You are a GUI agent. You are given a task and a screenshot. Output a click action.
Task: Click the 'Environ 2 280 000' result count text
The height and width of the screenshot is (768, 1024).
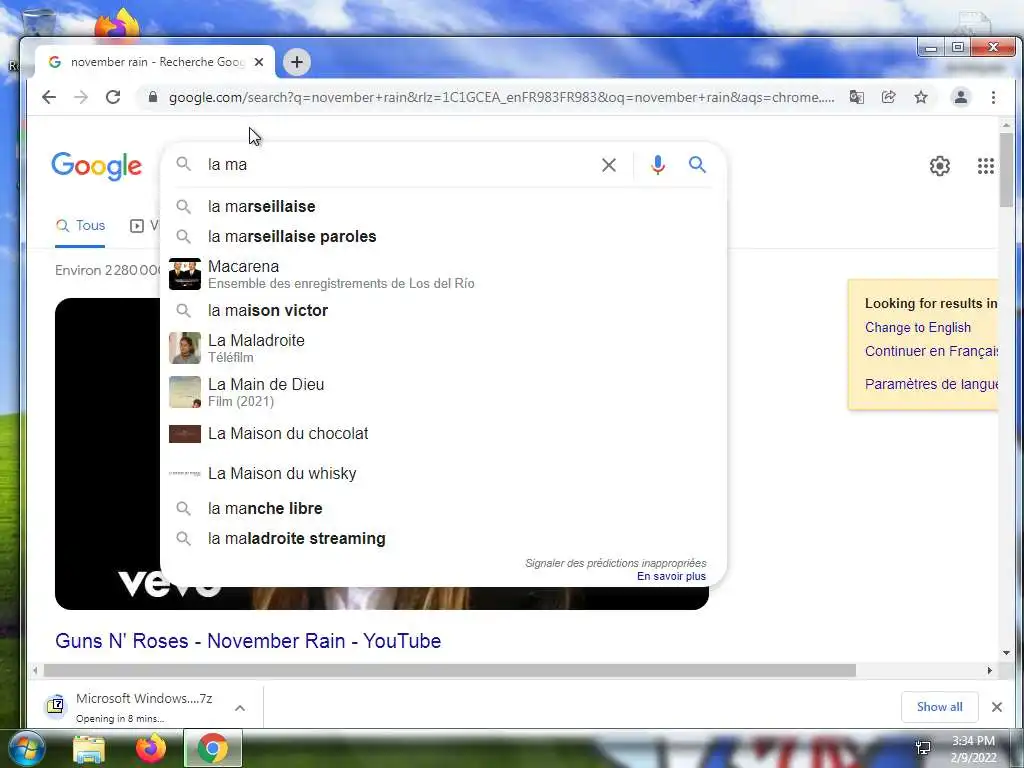tap(108, 270)
